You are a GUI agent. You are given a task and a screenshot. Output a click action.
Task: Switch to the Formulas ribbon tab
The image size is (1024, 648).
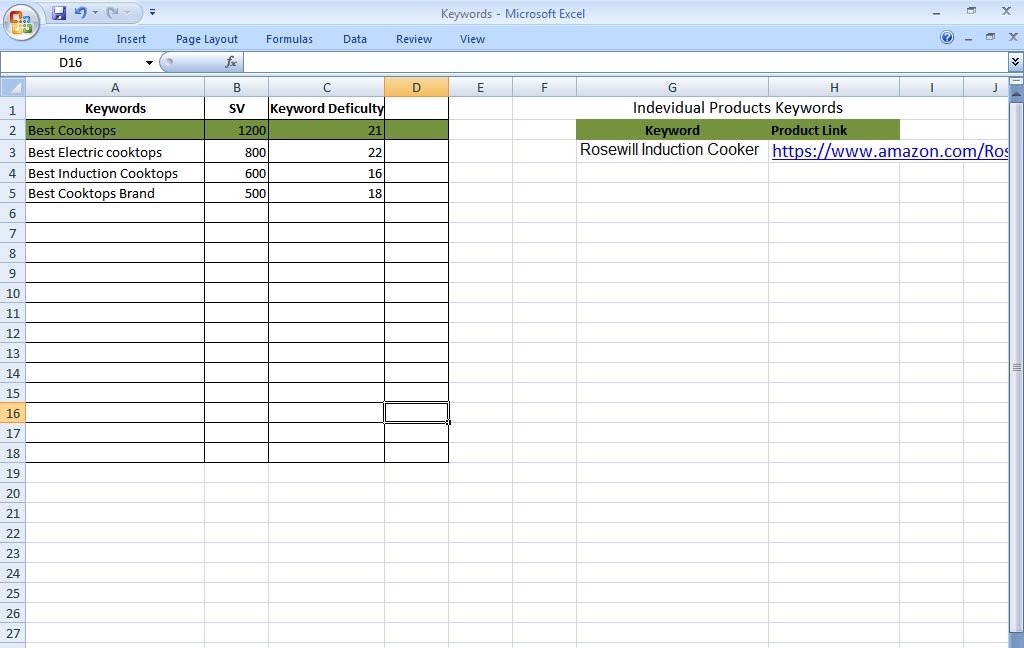(x=289, y=38)
